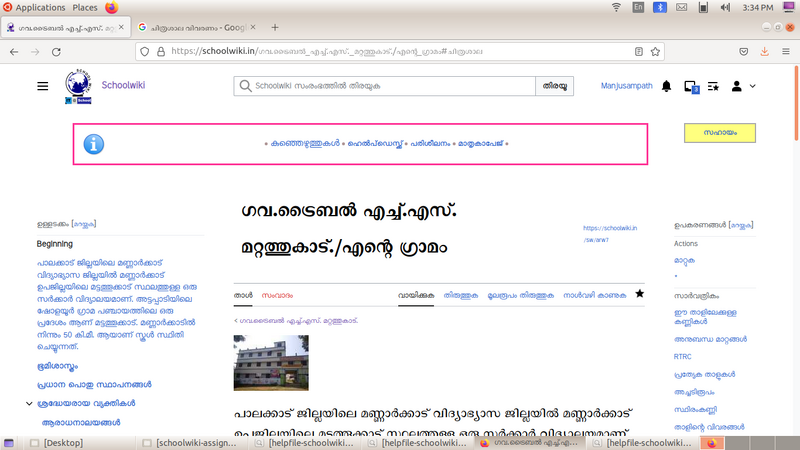Open ഭൂമിശാസ്ത്രം section in contents

click(x=57, y=366)
